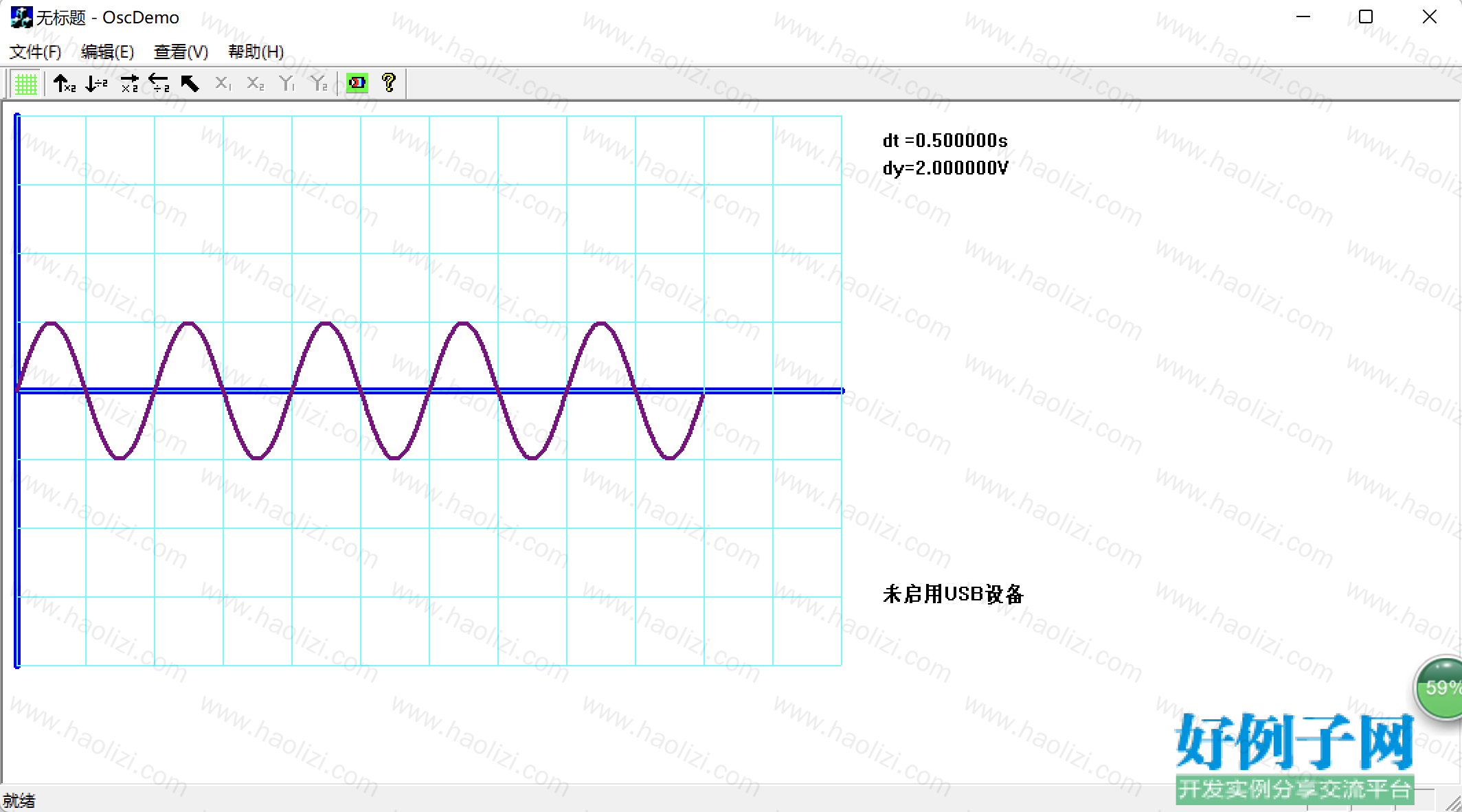The height and width of the screenshot is (812, 1462).
Task: Click the 就绪 status bar text
Action: click(19, 801)
